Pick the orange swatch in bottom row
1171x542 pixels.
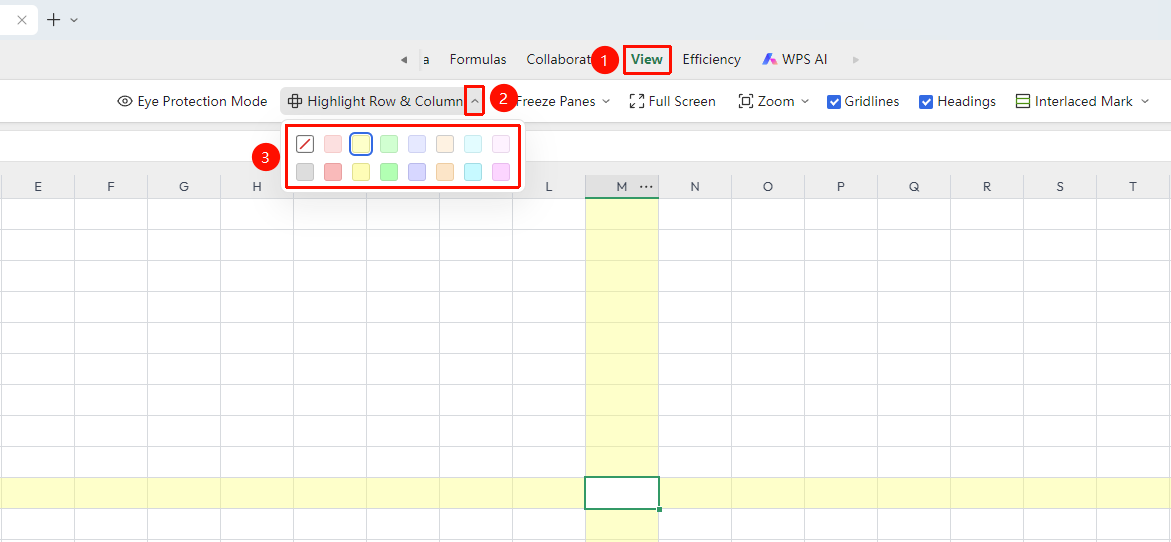[x=445, y=172]
